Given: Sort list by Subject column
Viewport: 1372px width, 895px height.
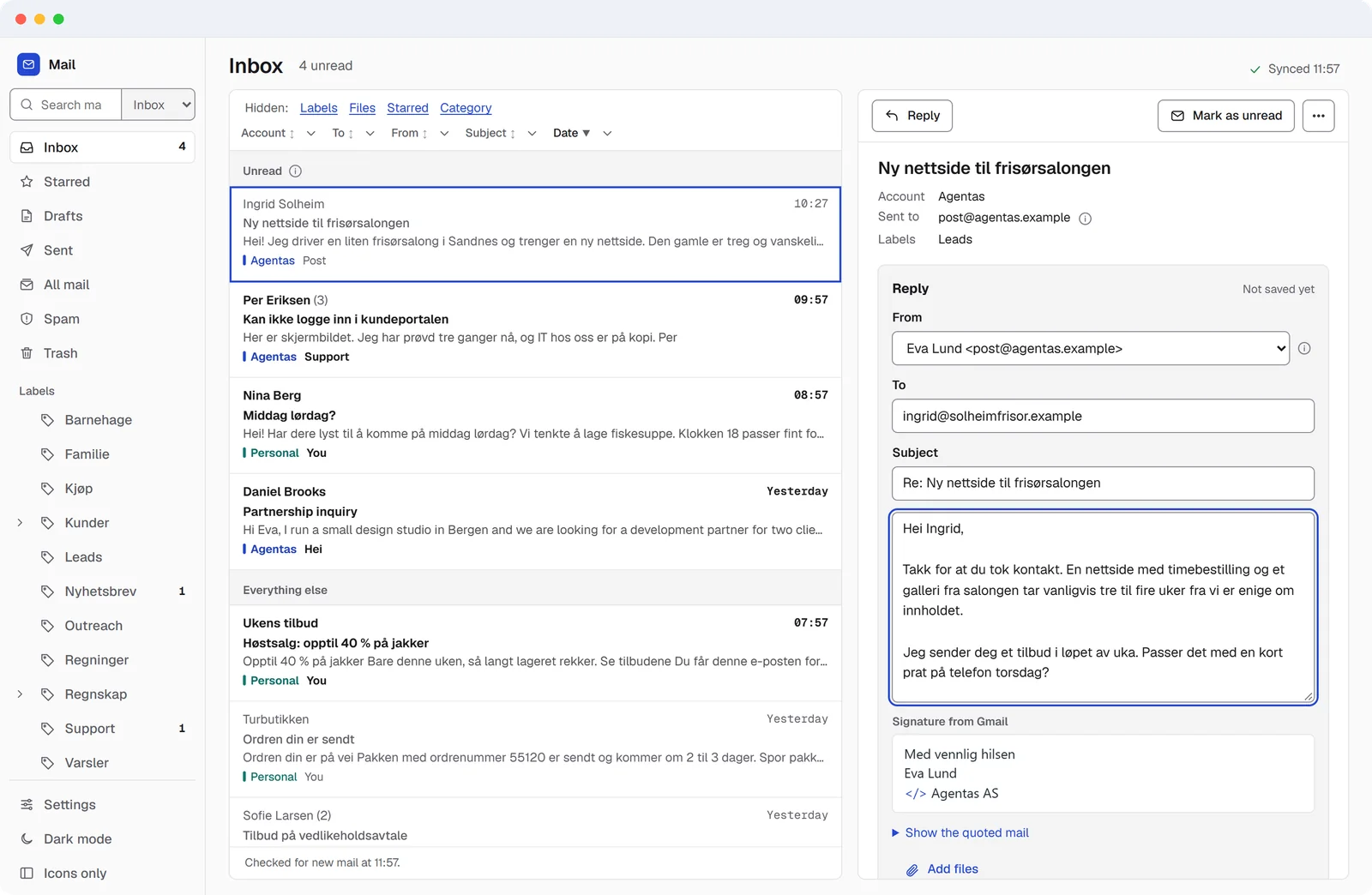Looking at the screenshot, I should (490, 133).
